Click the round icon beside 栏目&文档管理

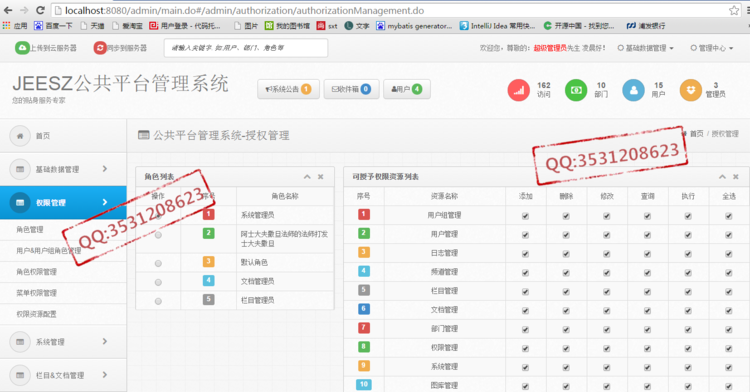click(x=20, y=375)
